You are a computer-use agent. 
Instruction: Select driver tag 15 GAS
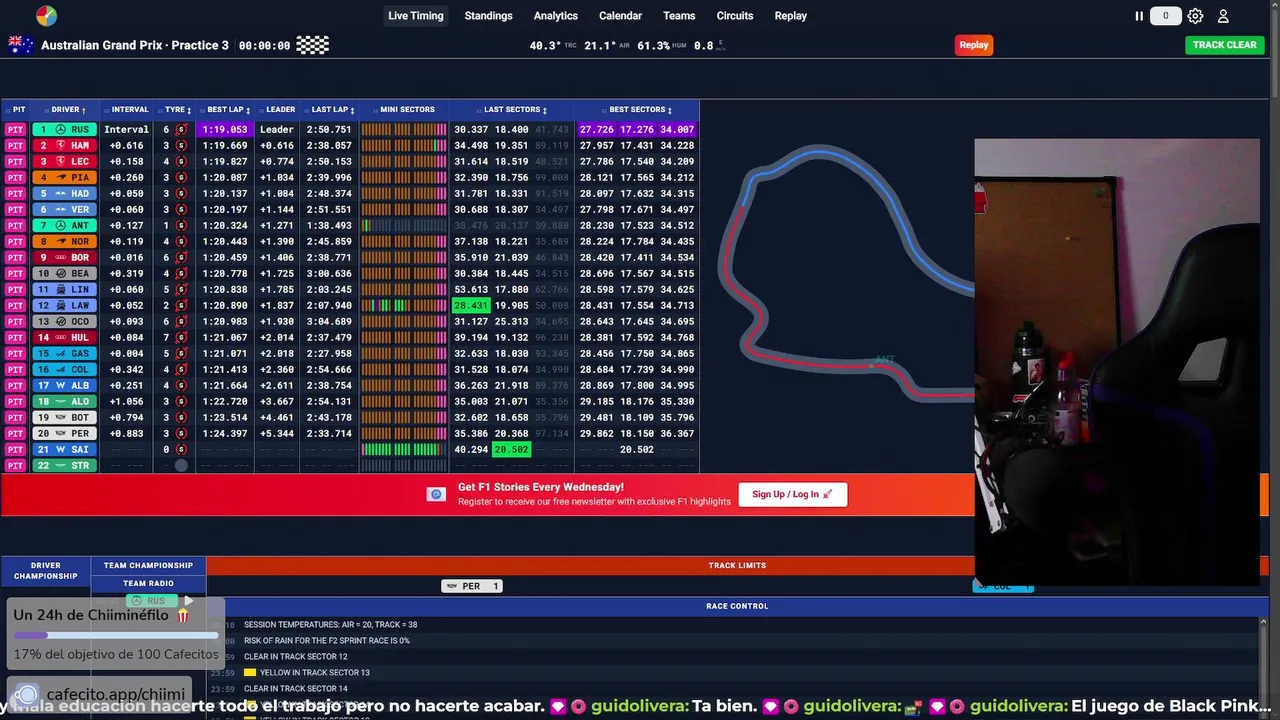point(65,354)
